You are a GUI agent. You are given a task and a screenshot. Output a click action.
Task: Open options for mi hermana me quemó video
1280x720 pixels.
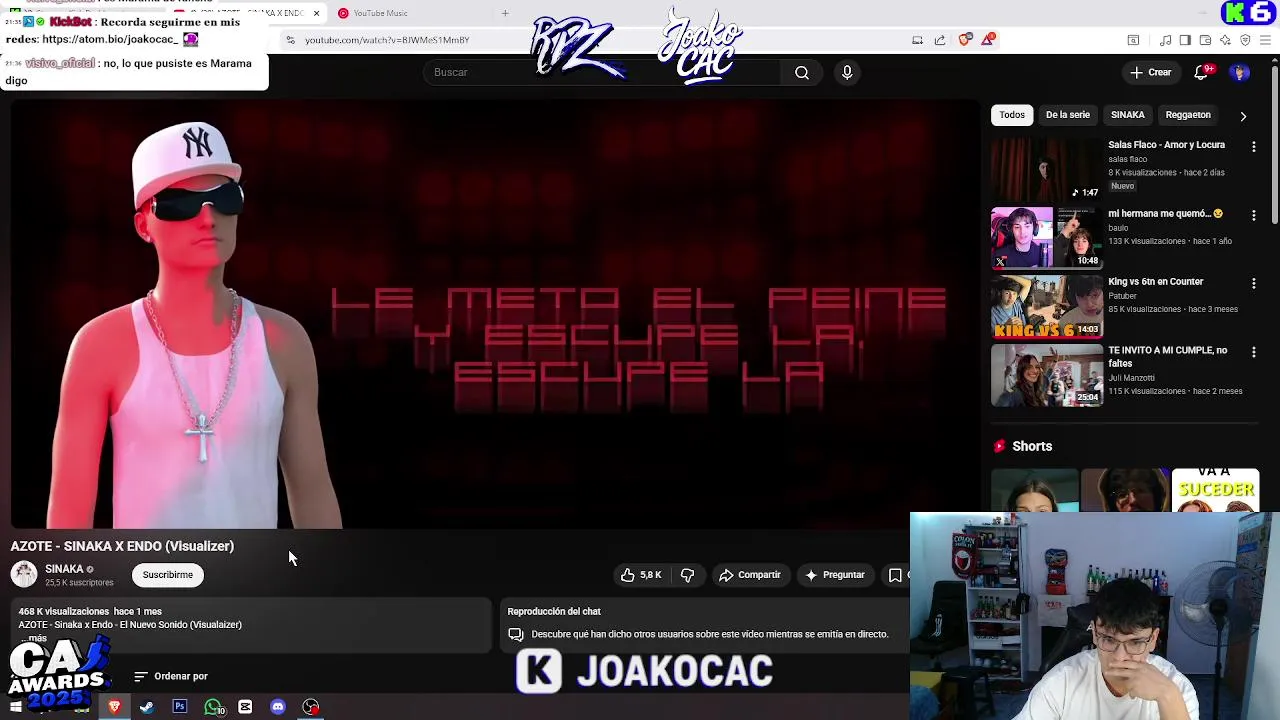(1253, 215)
